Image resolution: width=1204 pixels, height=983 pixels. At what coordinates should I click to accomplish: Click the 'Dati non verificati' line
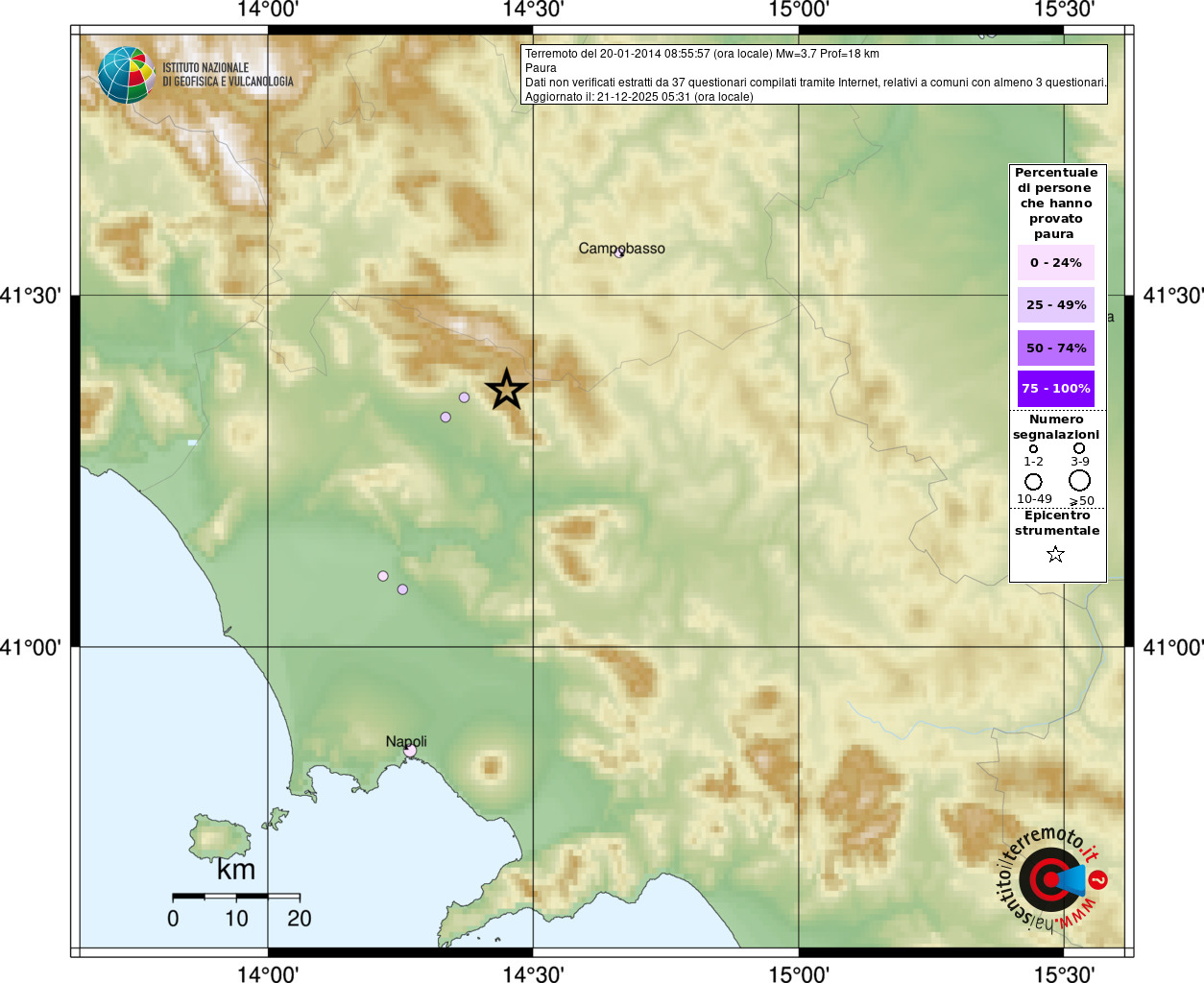coord(815,83)
